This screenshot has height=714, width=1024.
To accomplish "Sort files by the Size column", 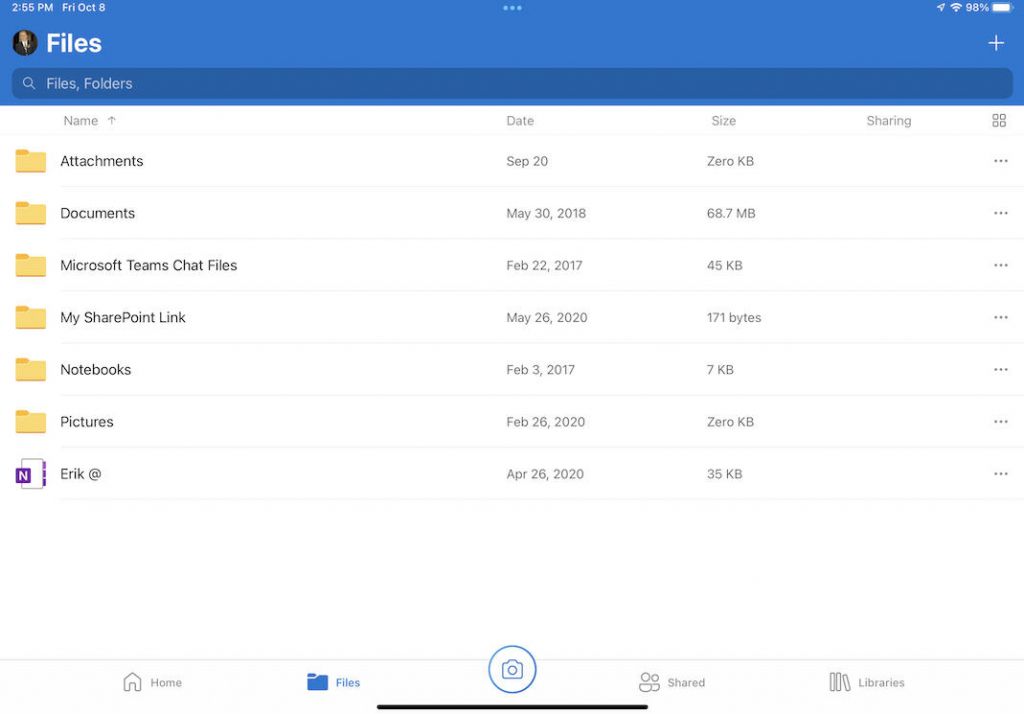I will click(723, 120).
